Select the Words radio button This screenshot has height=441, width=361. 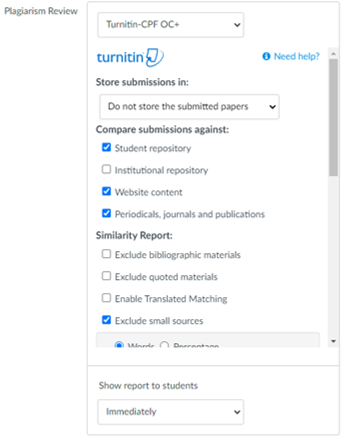[x=119, y=345]
